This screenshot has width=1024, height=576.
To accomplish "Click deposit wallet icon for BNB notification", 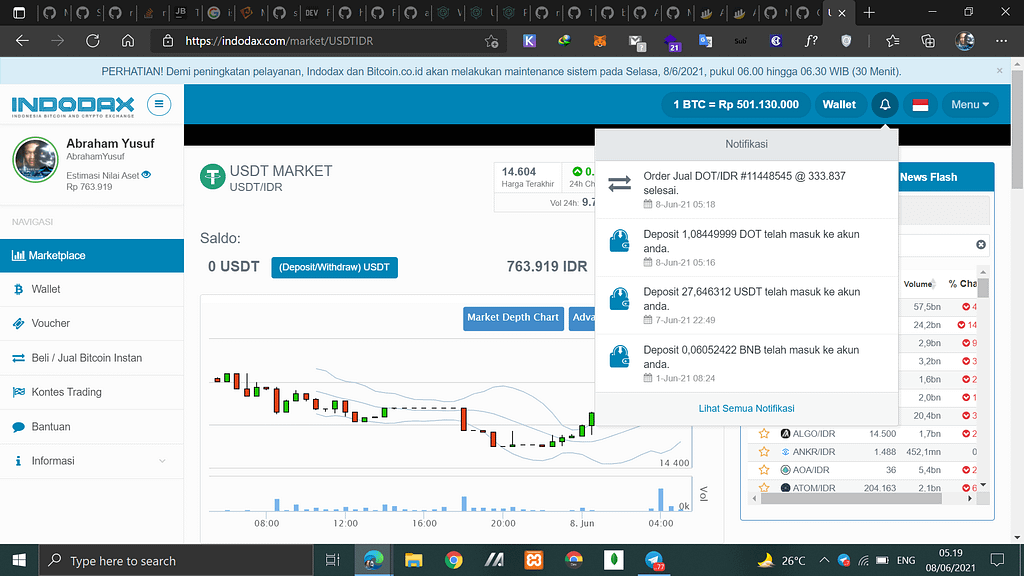I will pos(619,357).
